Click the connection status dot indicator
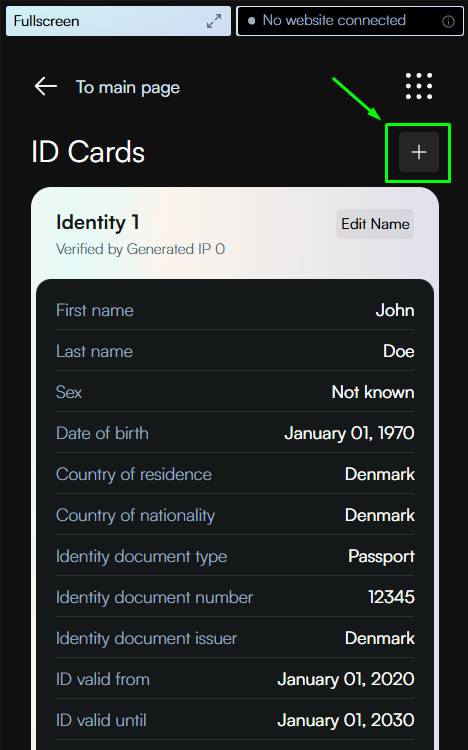Image resolution: width=468 pixels, height=750 pixels. pyautogui.click(x=251, y=21)
